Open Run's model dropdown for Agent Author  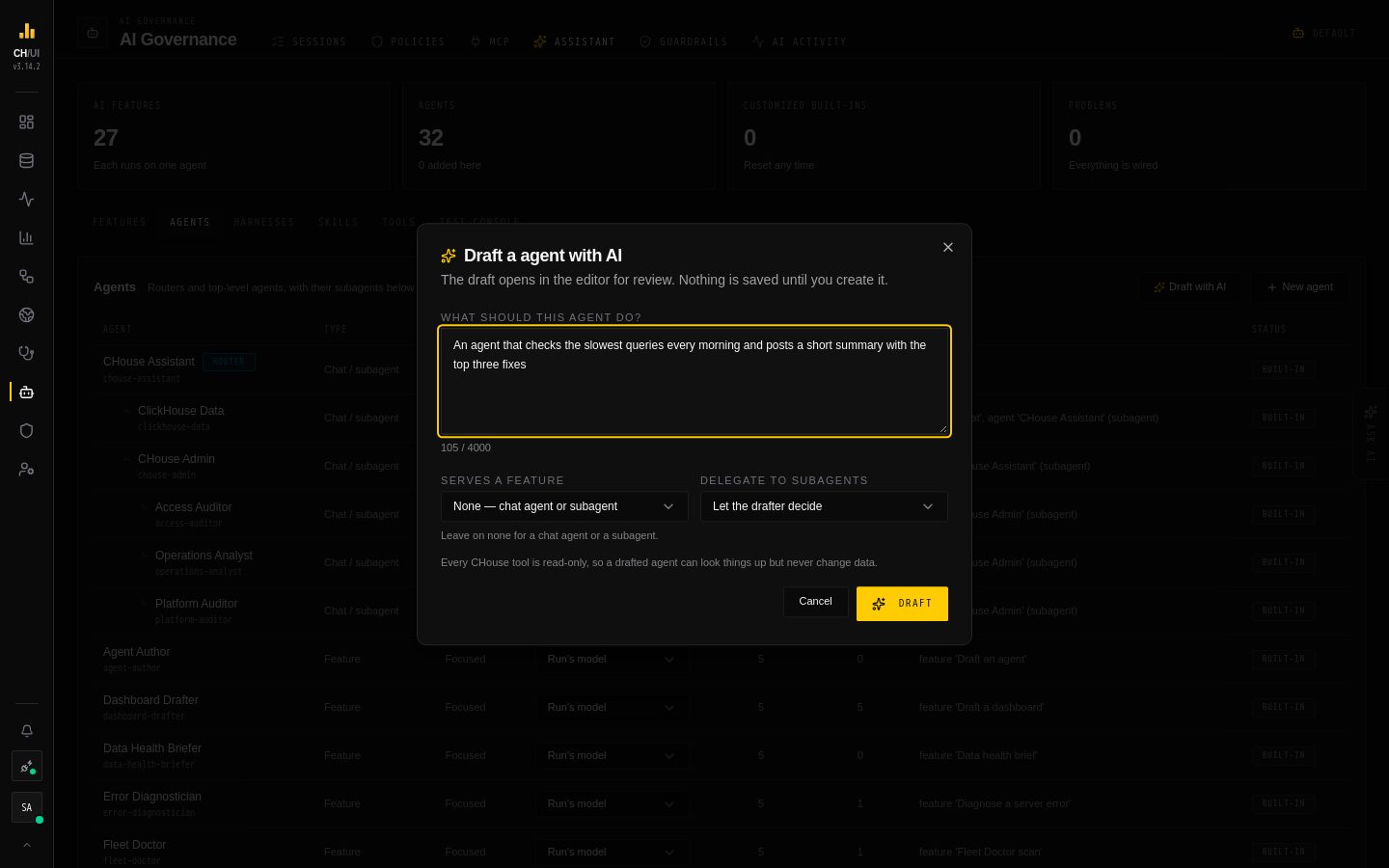point(613,660)
